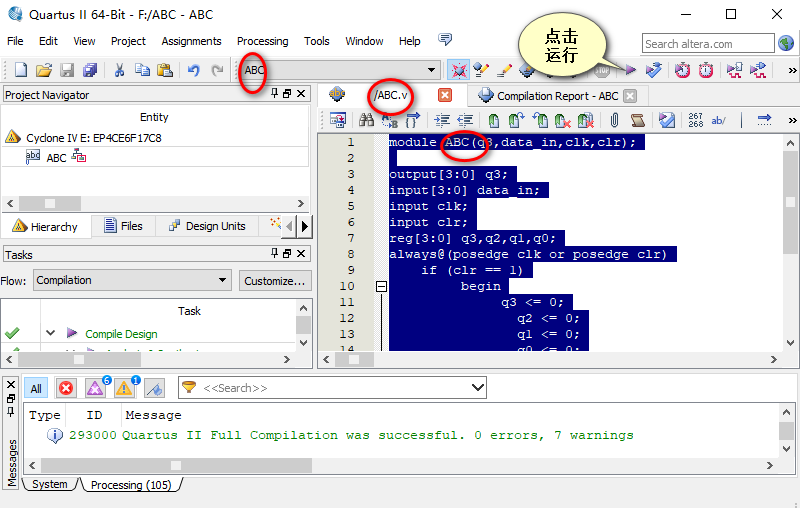Pin the Tasks panel

click(274, 253)
